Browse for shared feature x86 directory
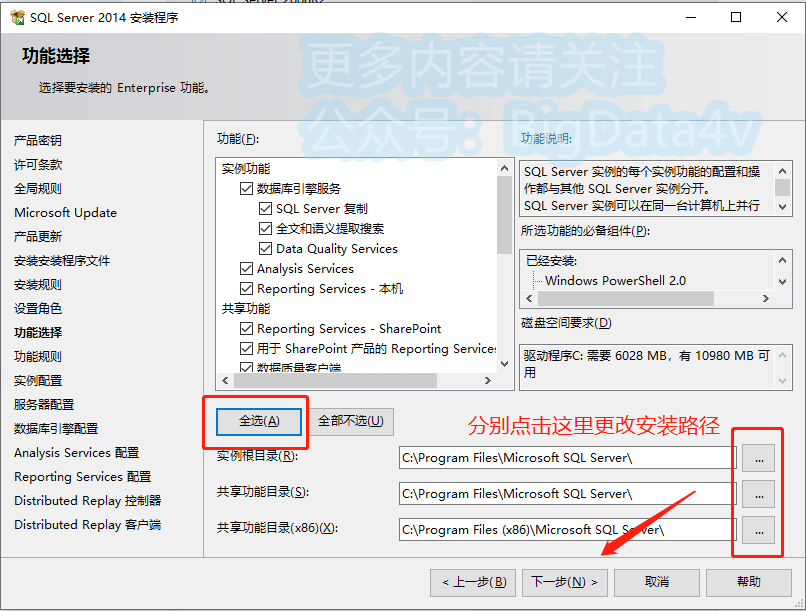The width and height of the screenshot is (806, 611). tap(758, 530)
